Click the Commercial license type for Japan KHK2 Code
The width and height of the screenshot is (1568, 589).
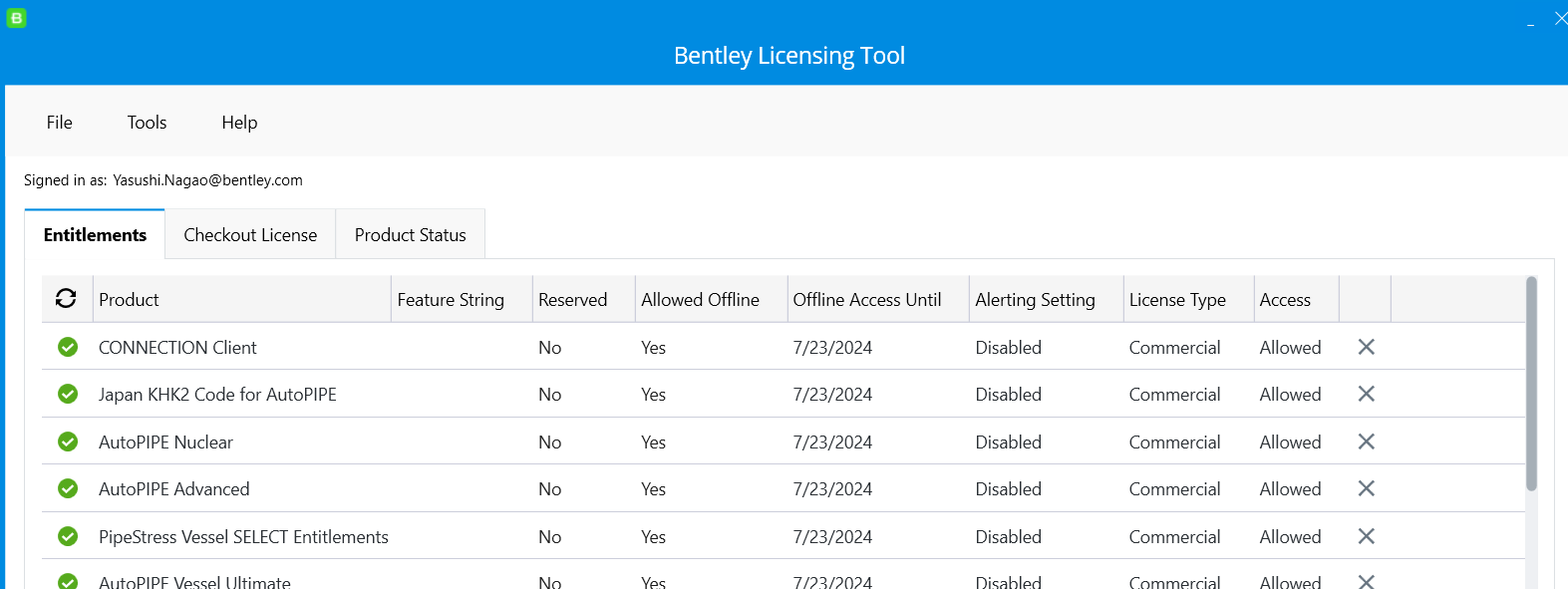[x=1174, y=395]
